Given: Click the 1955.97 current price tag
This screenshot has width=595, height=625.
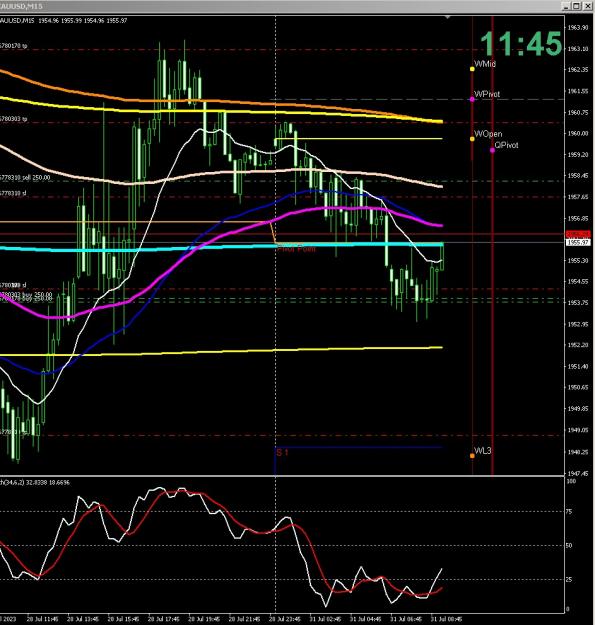Looking at the screenshot, I should [x=578, y=242].
